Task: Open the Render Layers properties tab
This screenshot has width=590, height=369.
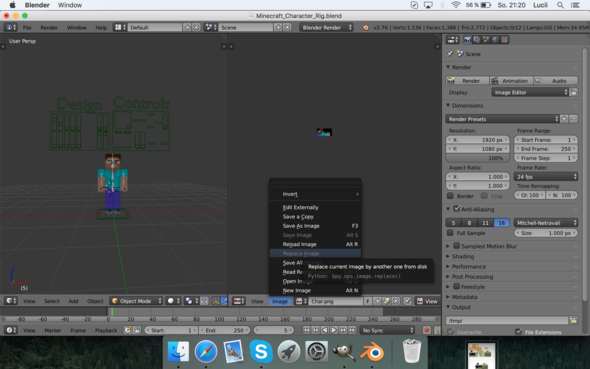Action: click(x=476, y=39)
